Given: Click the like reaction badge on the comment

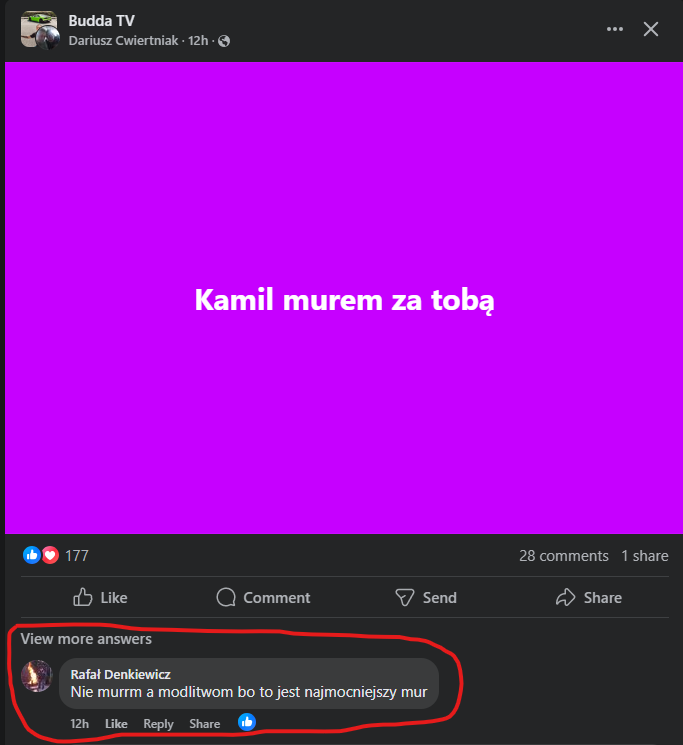Looking at the screenshot, I should tap(247, 721).
